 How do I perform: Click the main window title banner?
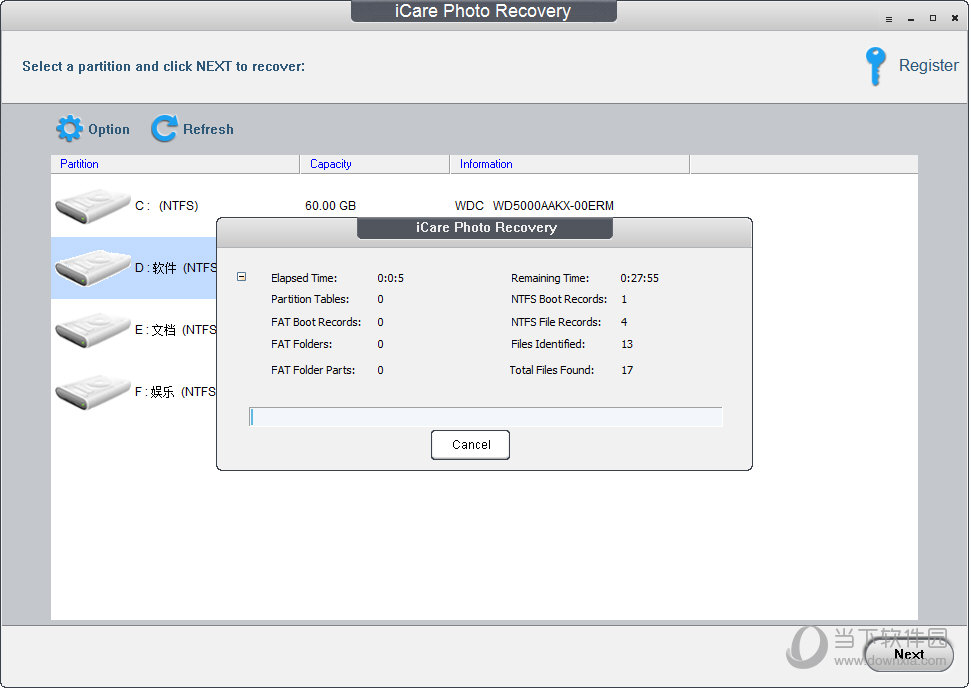(x=483, y=11)
